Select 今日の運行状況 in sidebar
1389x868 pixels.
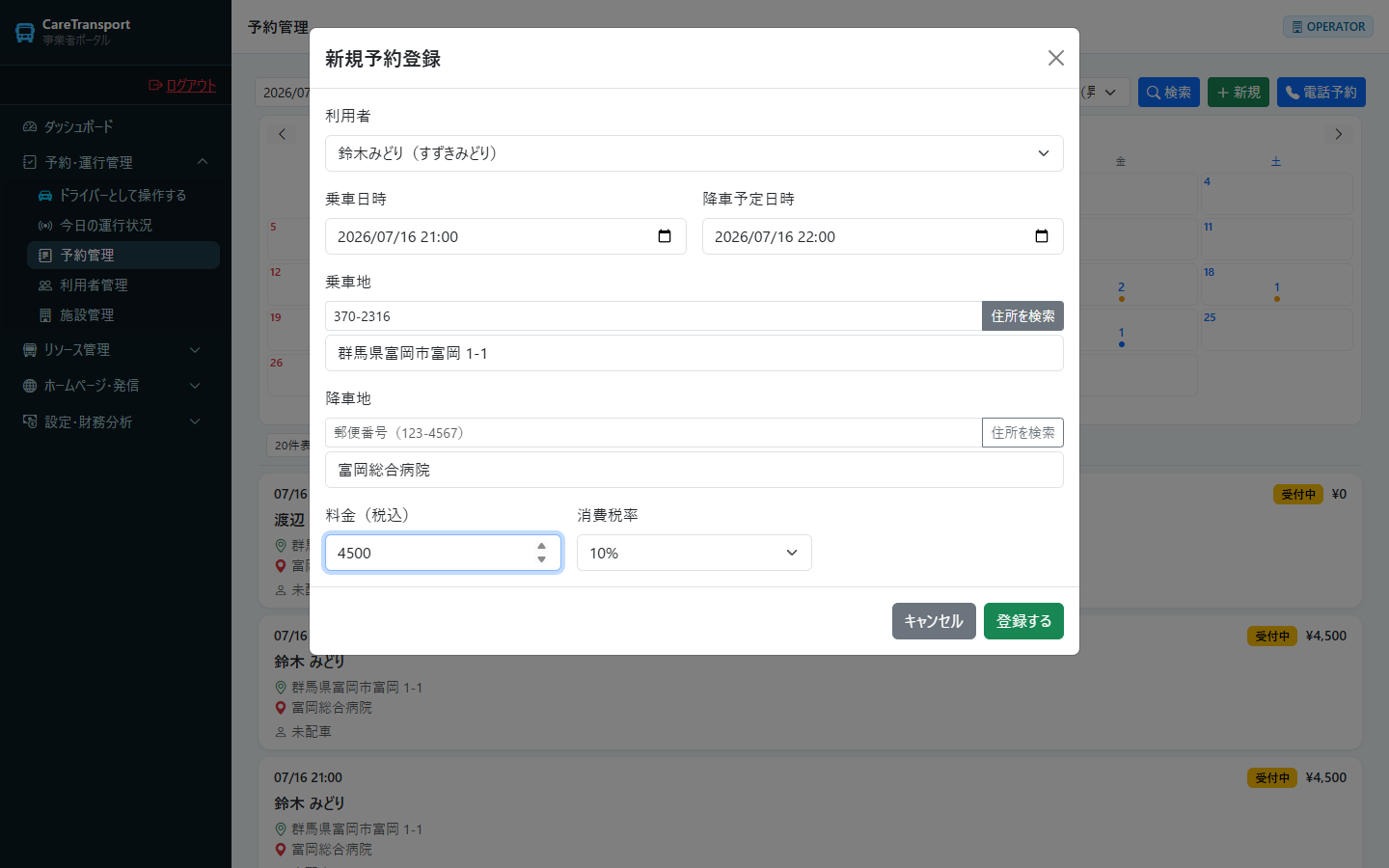tap(123, 225)
